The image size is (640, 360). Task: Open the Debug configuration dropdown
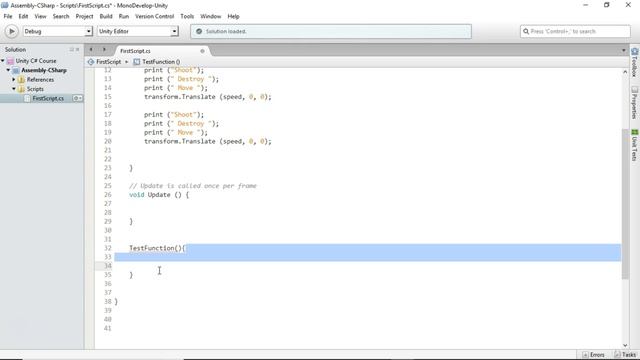point(58,31)
